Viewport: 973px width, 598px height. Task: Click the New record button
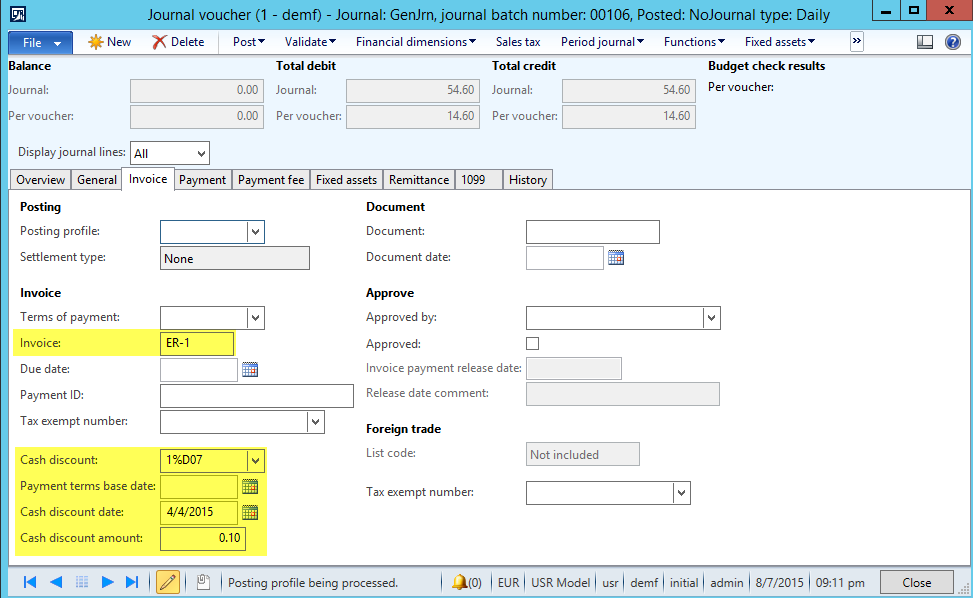(110, 42)
